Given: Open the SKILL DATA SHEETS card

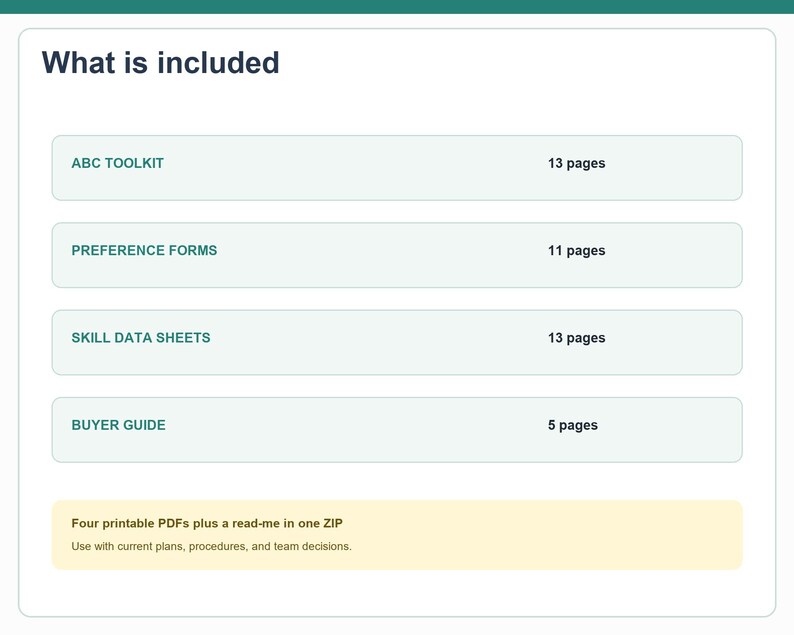Looking at the screenshot, I should (397, 342).
